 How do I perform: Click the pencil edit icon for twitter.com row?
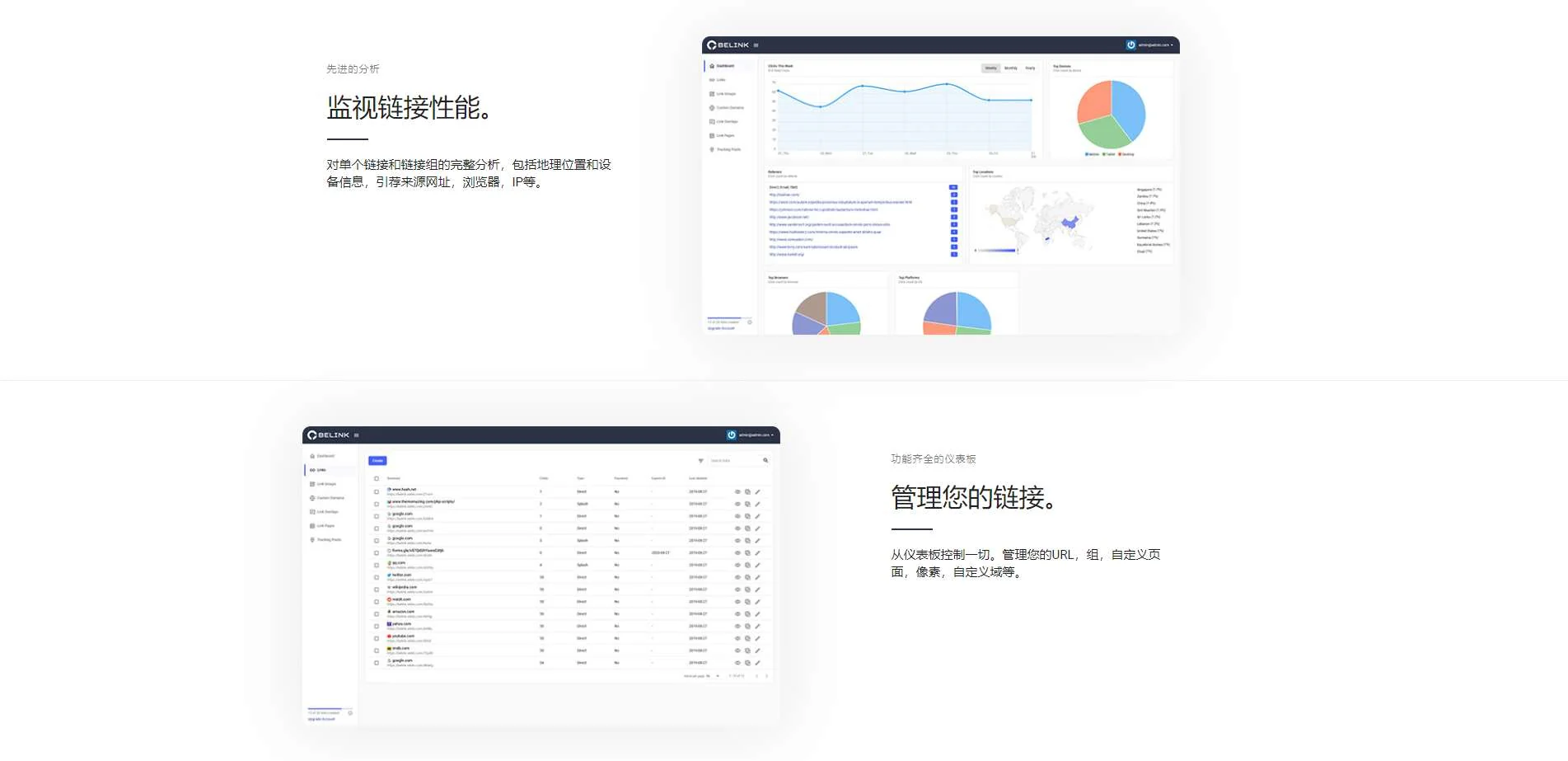757,577
